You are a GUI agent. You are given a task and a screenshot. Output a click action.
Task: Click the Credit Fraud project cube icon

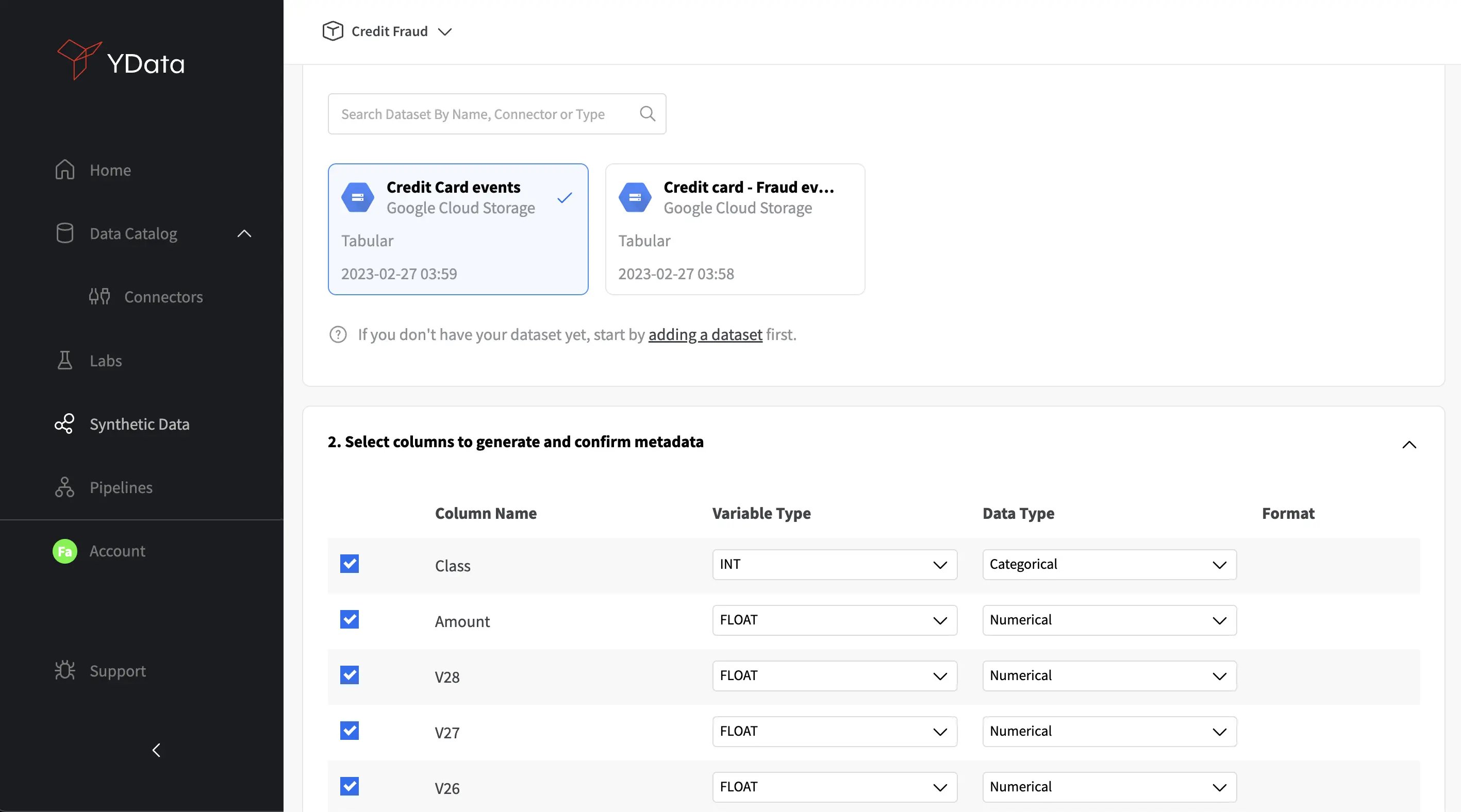(x=333, y=31)
